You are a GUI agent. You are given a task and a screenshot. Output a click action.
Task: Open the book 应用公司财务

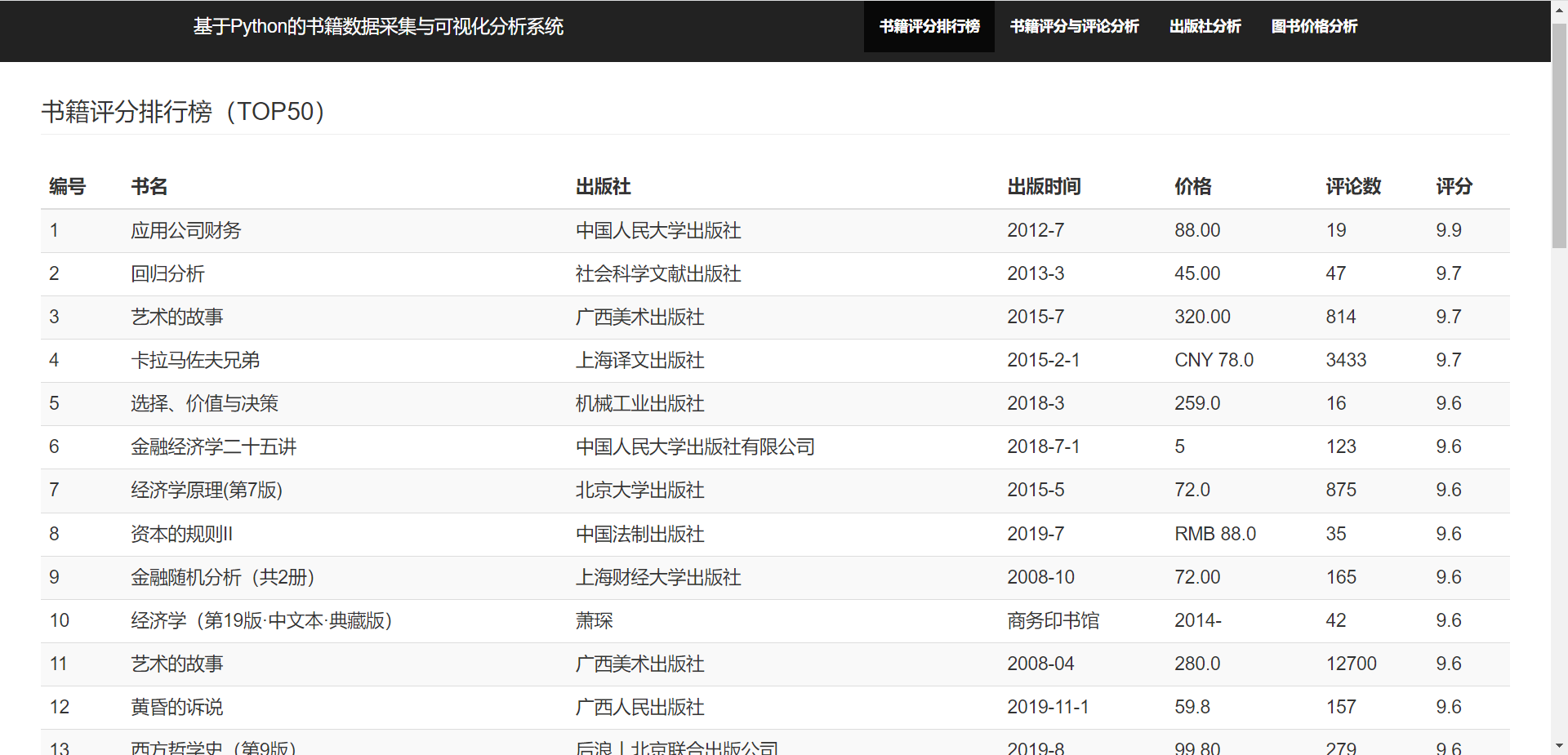point(186,230)
